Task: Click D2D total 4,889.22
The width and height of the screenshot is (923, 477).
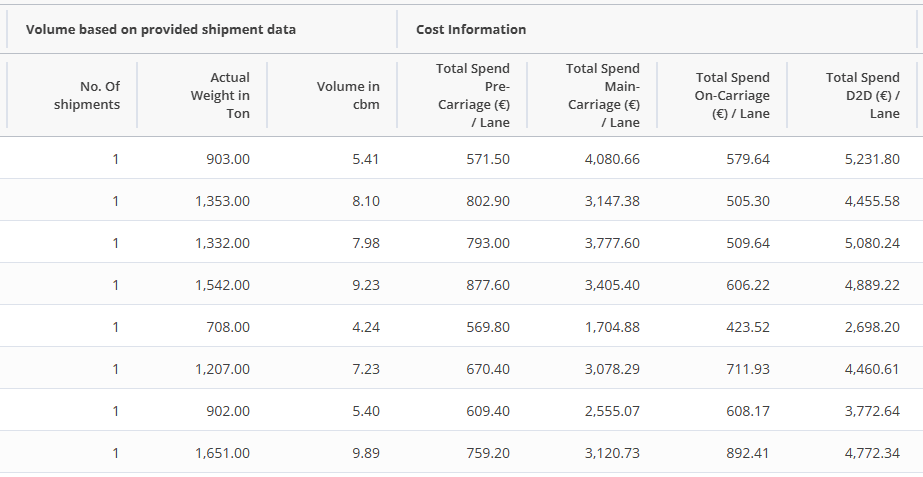Action: click(872, 285)
